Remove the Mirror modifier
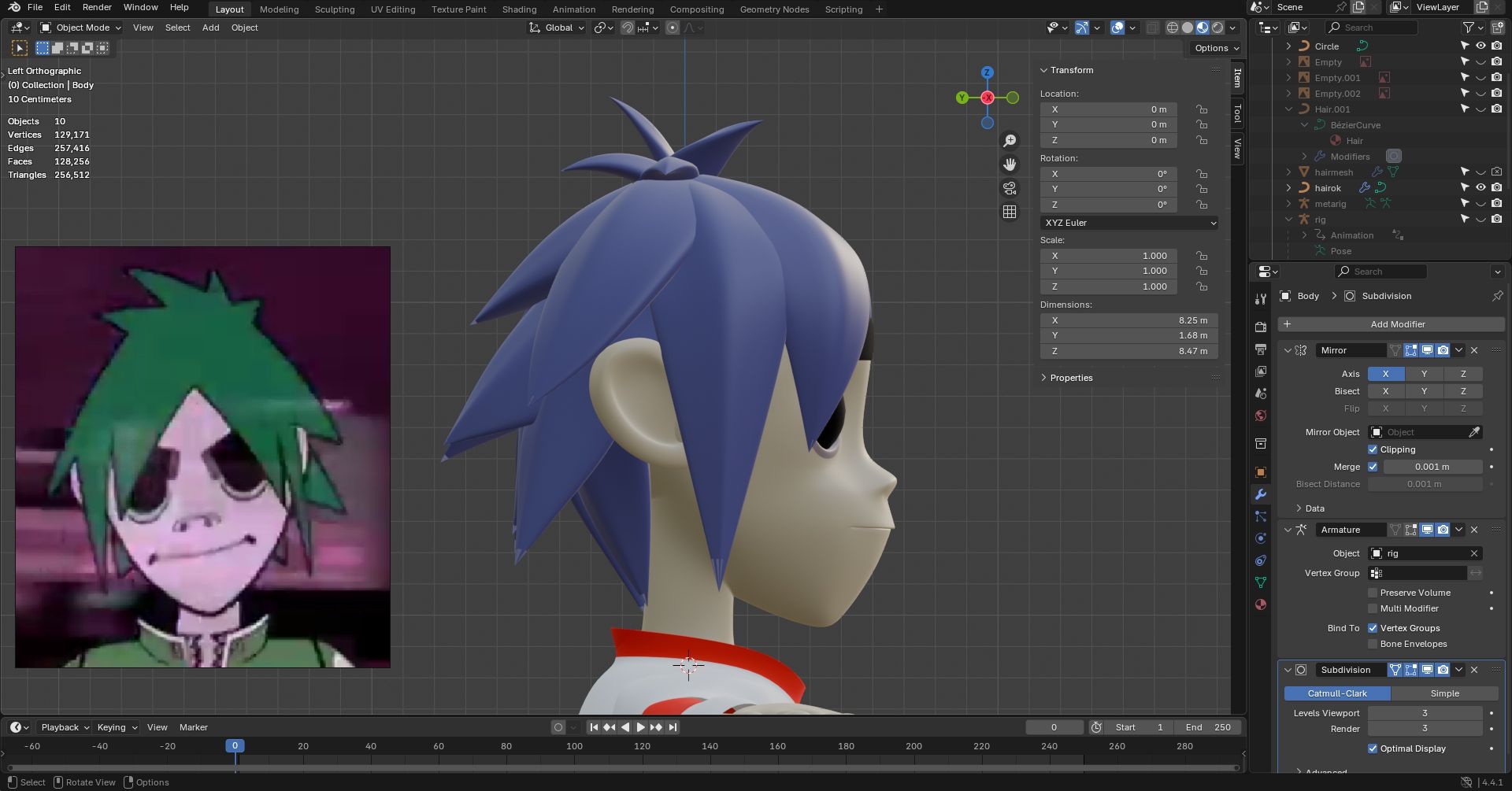Image resolution: width=1512 pixels, height=791 pixels. (1474, 350)
